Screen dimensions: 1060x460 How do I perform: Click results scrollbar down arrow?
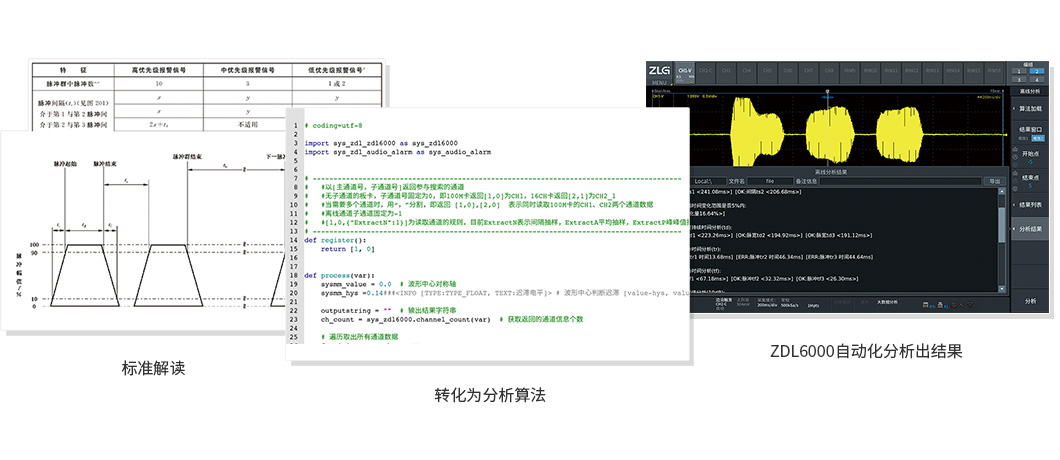(x=1002, y=289)
